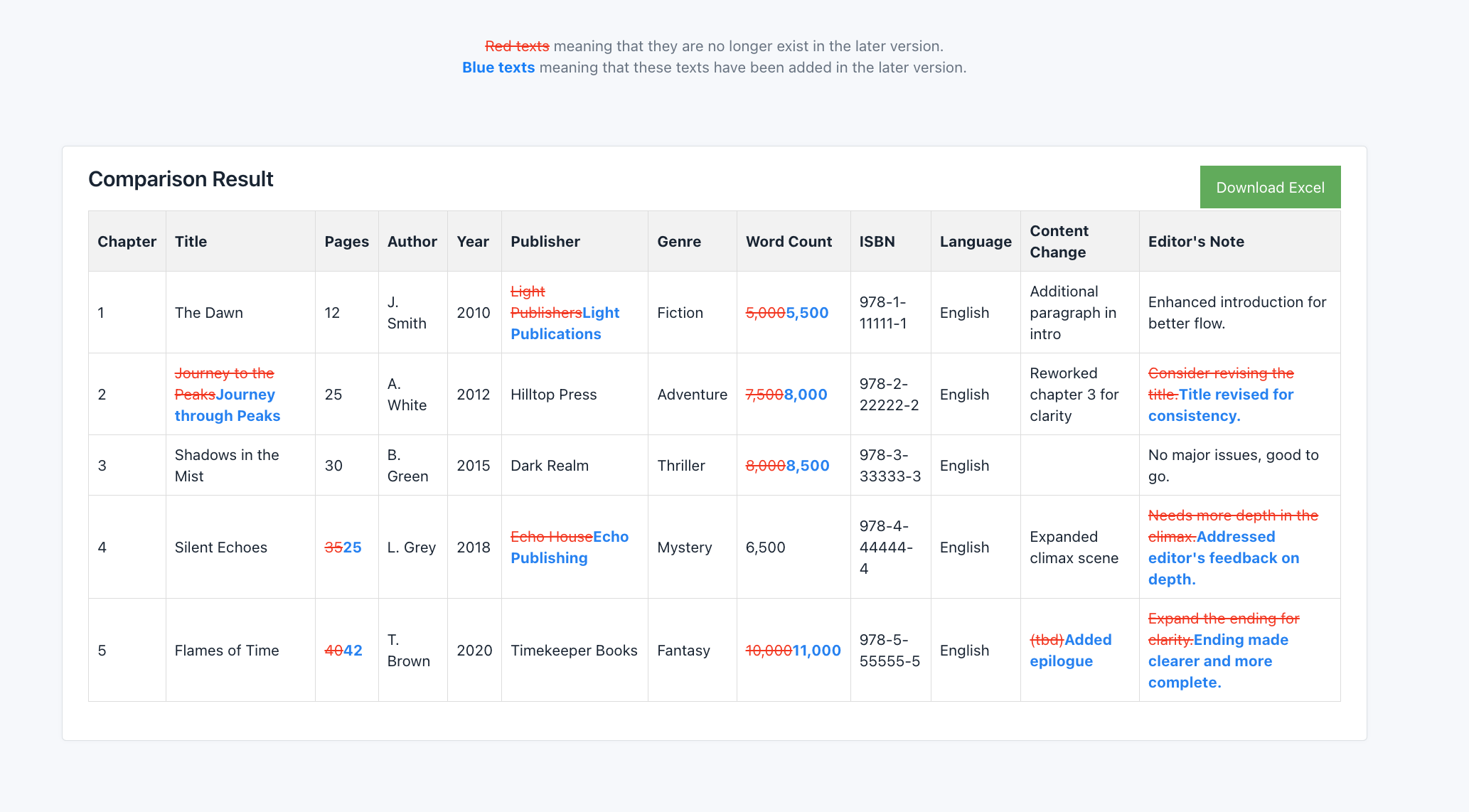Image resolution: width=1469 pixels, height=812 pixels.
Task: Click the Title column header
Action: (191, 241)
